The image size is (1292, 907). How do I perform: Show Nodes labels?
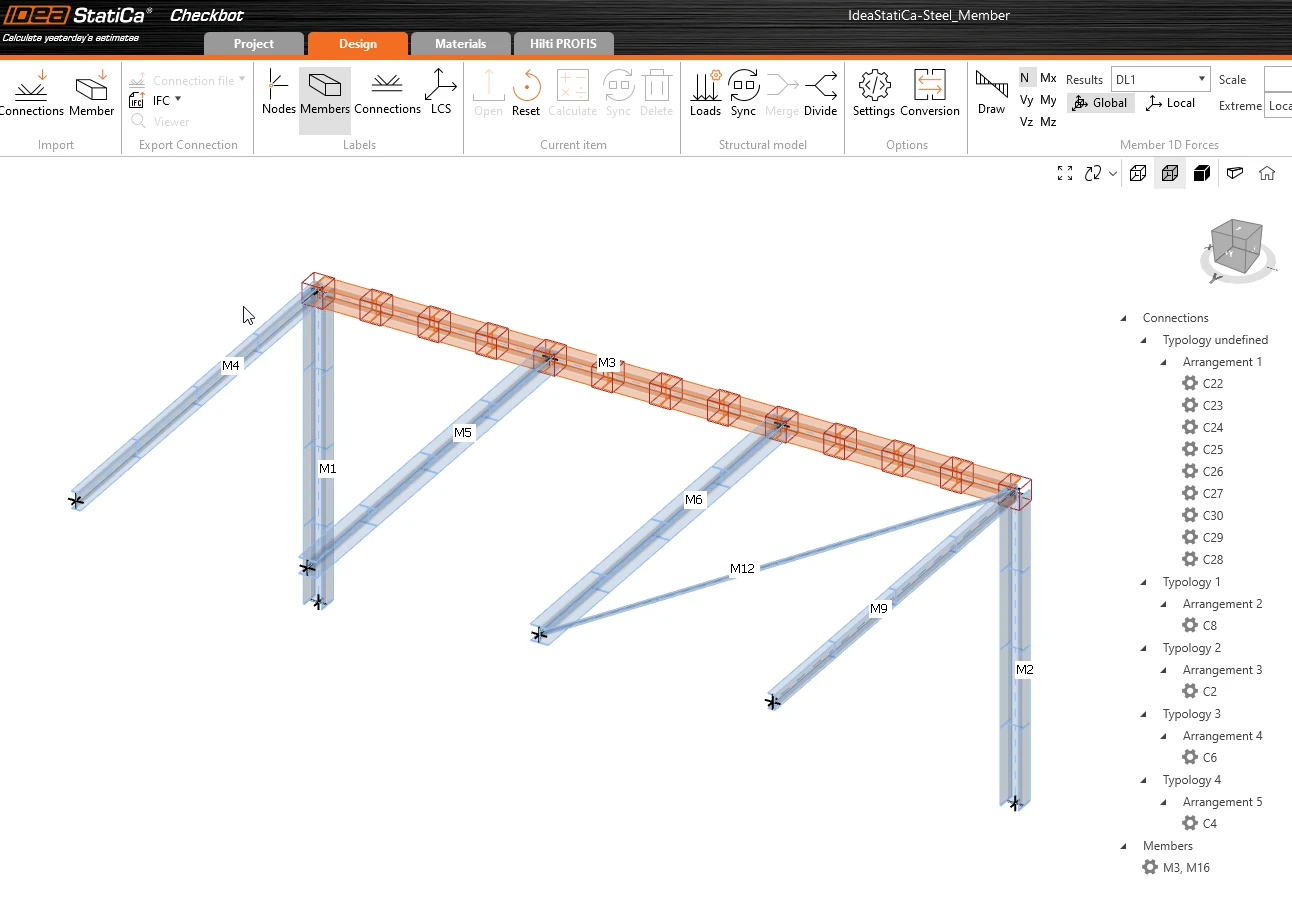point(278,93)
